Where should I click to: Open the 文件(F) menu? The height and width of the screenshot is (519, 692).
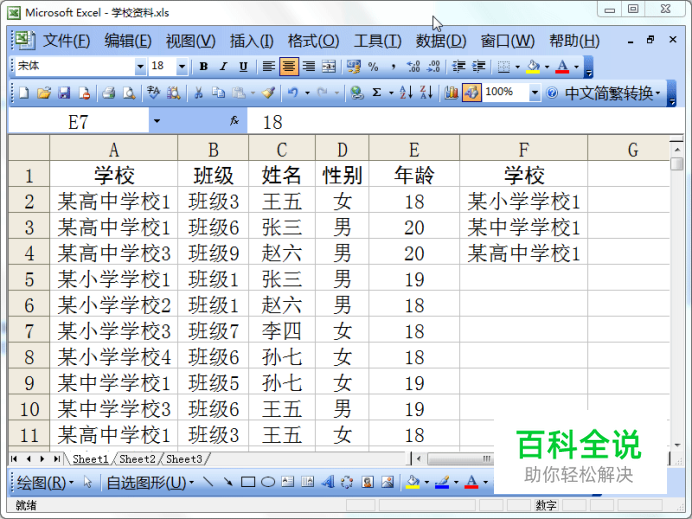point(67,41)
